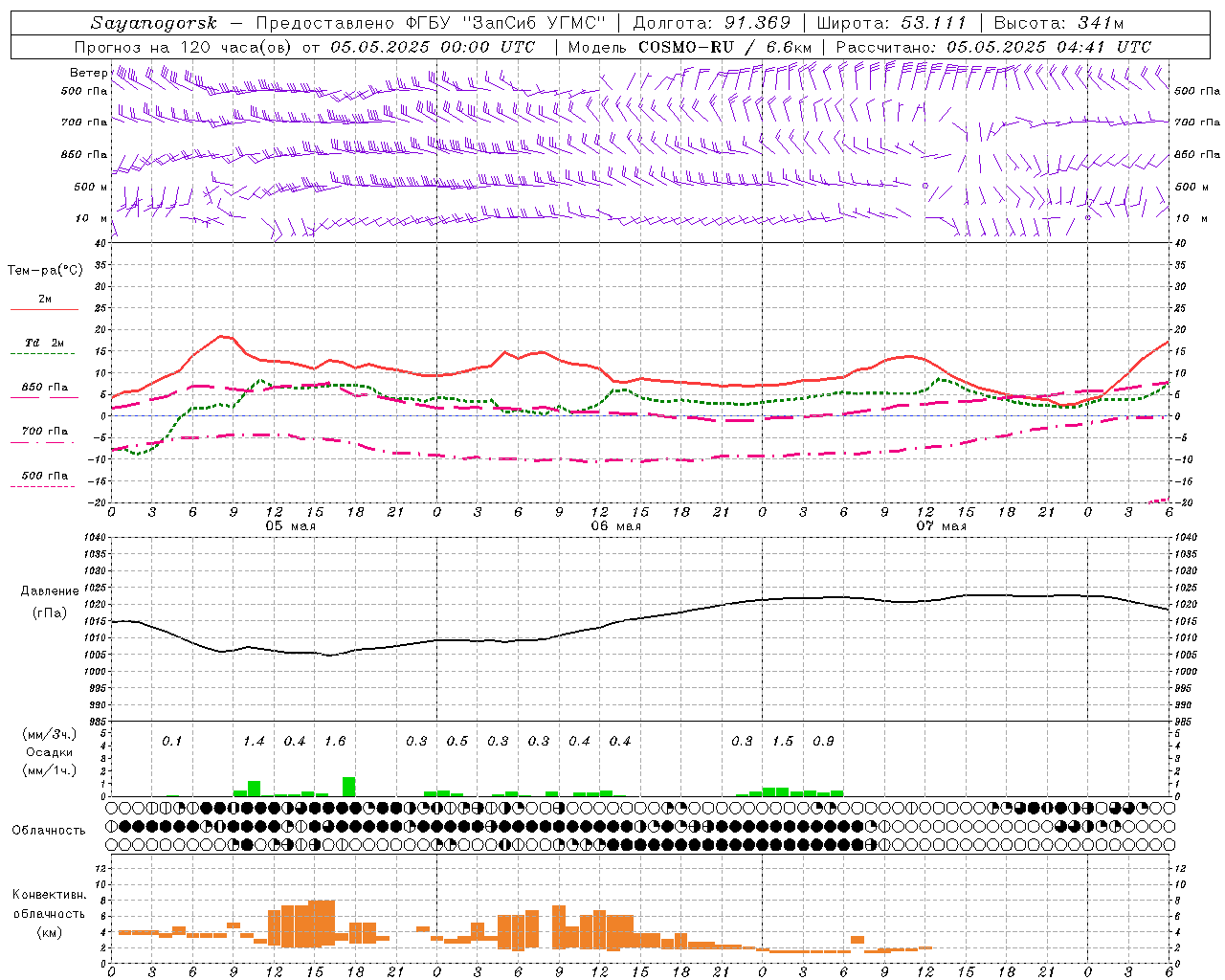Click the "2м" temperature legend label above Td

click(x=45, y=299)
